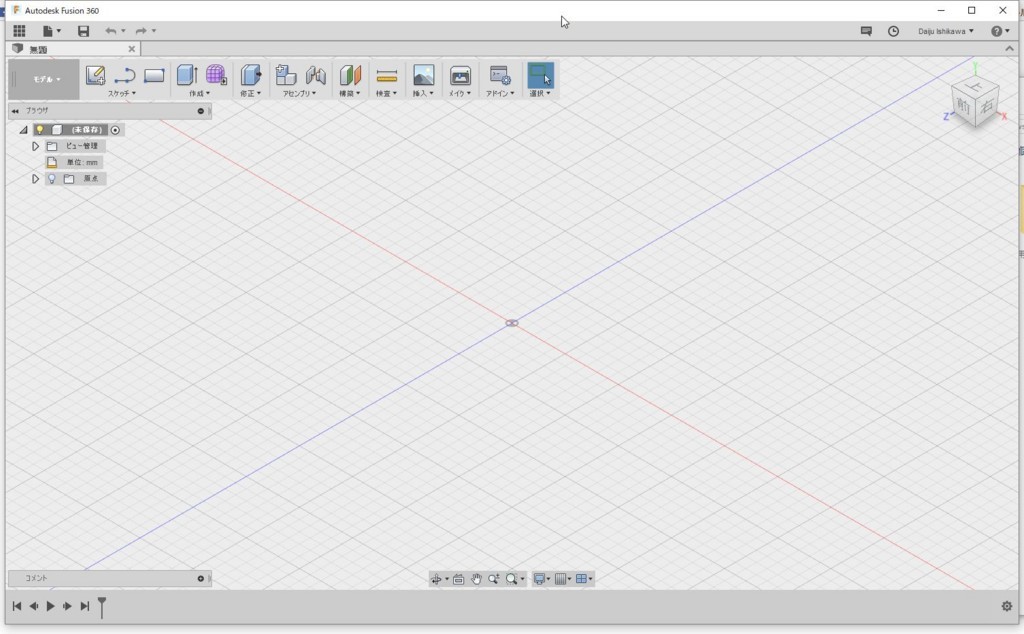This screenshot has width=1024, height=634.
Task: Select the Create Form tool
Action: tap(216, 75)
